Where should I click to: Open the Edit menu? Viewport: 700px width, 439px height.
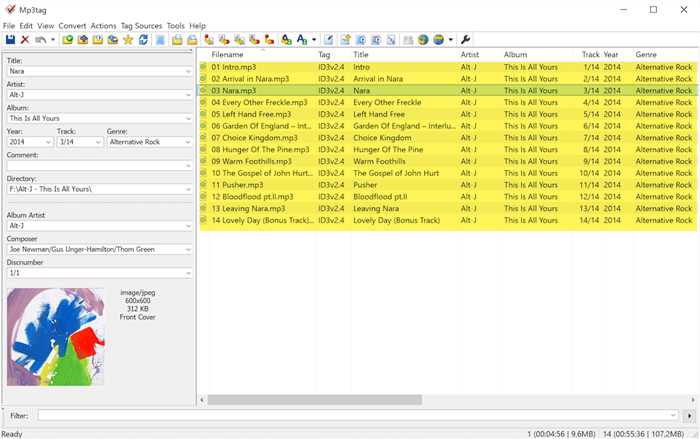[x=26, y=26]
